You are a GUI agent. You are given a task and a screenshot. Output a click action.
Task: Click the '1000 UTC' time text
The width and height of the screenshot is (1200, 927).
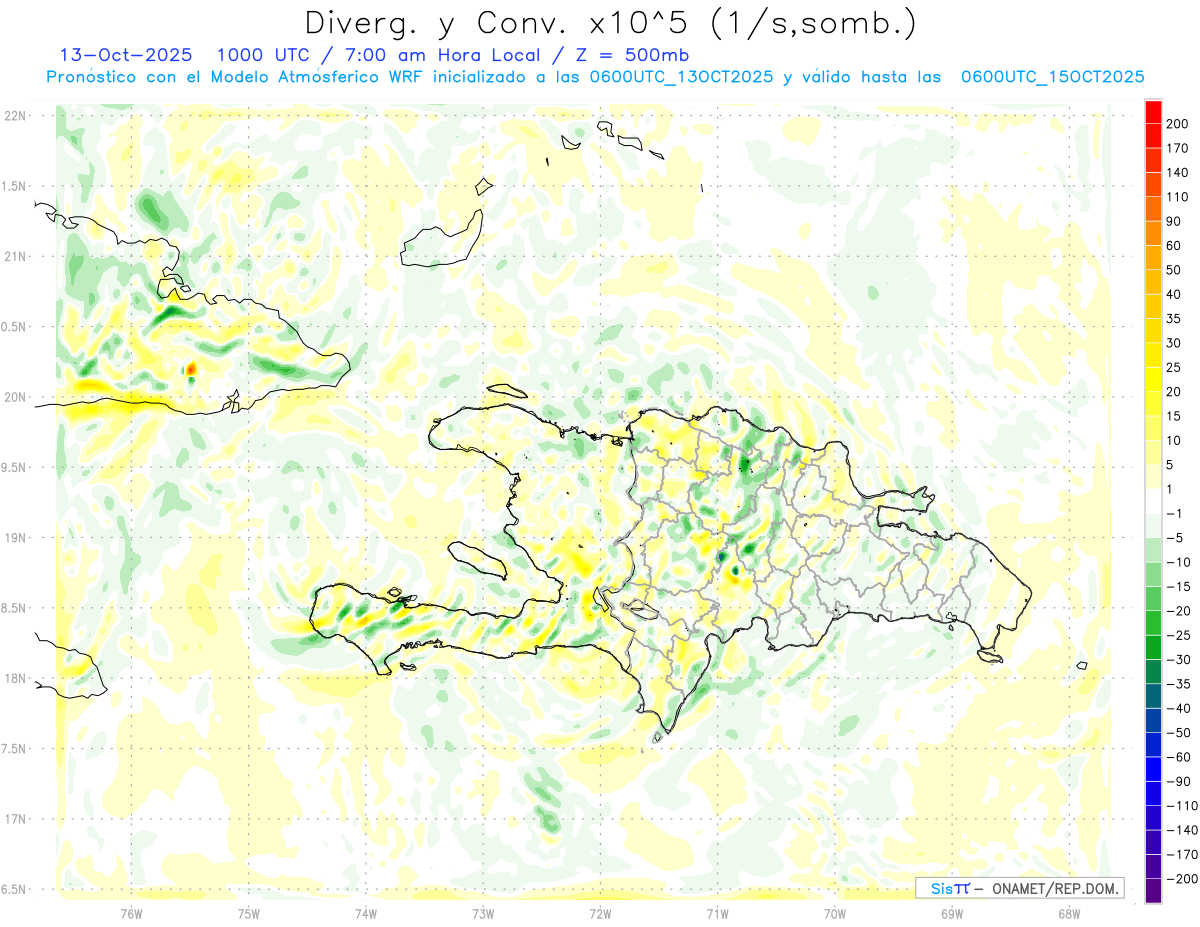pos(265,55)
